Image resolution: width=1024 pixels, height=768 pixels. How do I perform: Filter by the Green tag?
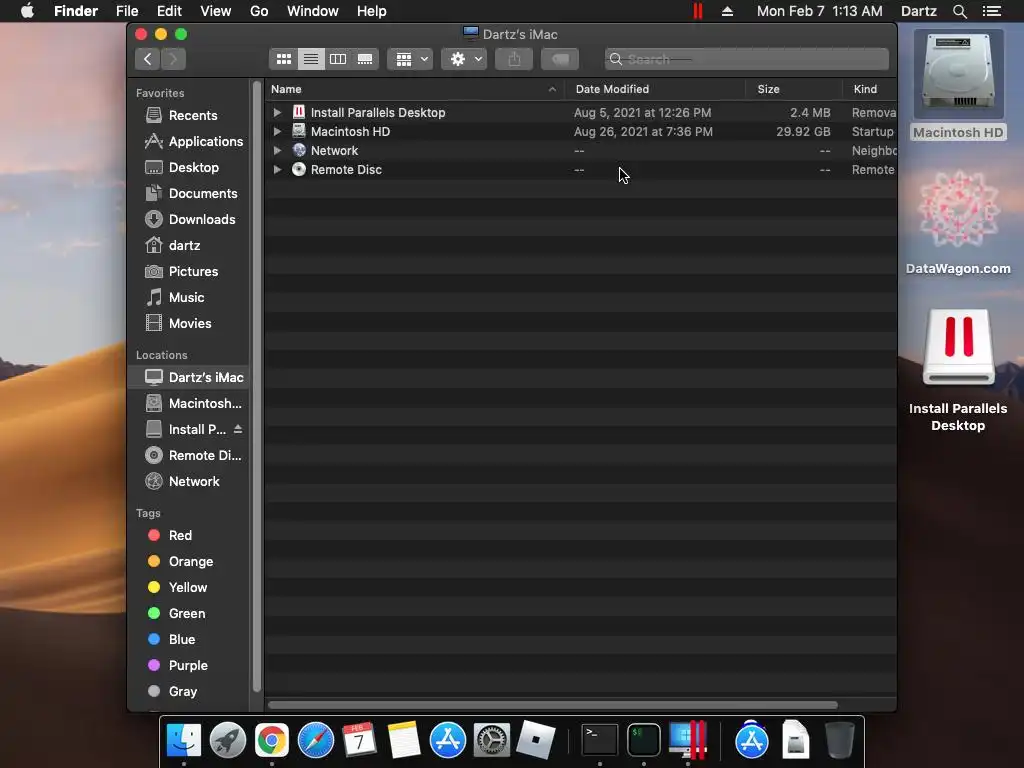point(188,614)
